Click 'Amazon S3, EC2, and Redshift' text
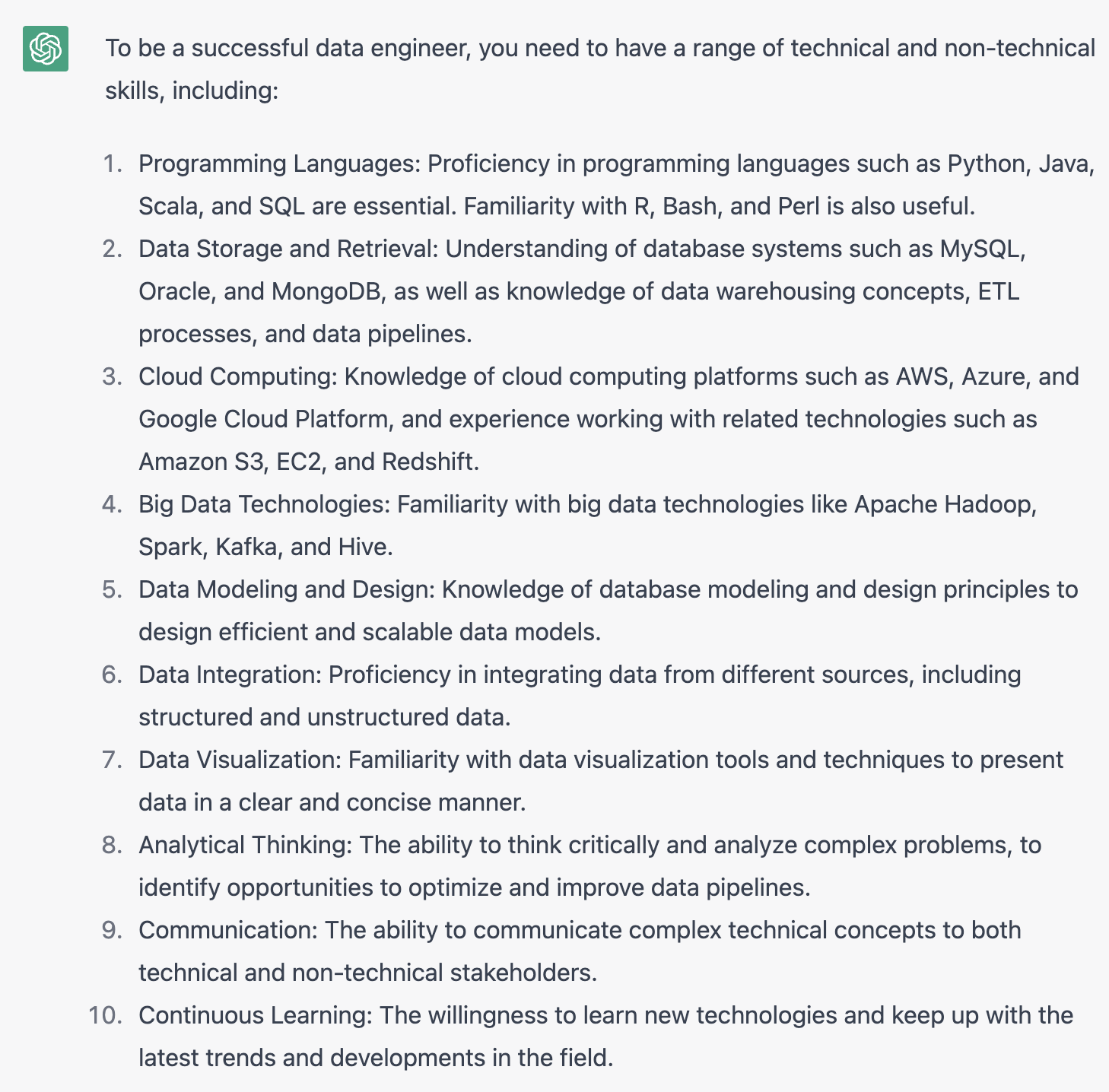Image resolution: width=1109 pixels, height=1092 pixels. tap(309, 462)
